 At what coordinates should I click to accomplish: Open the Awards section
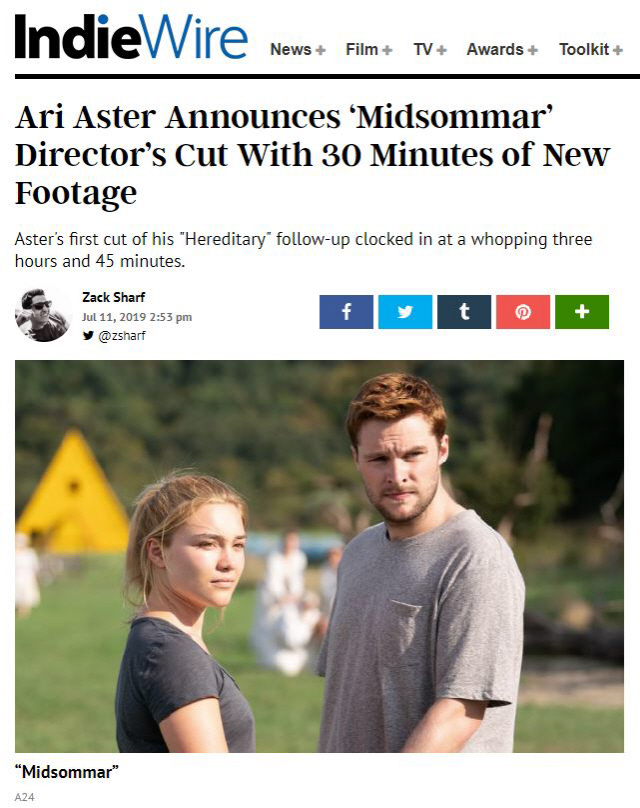tap(495, 49)
